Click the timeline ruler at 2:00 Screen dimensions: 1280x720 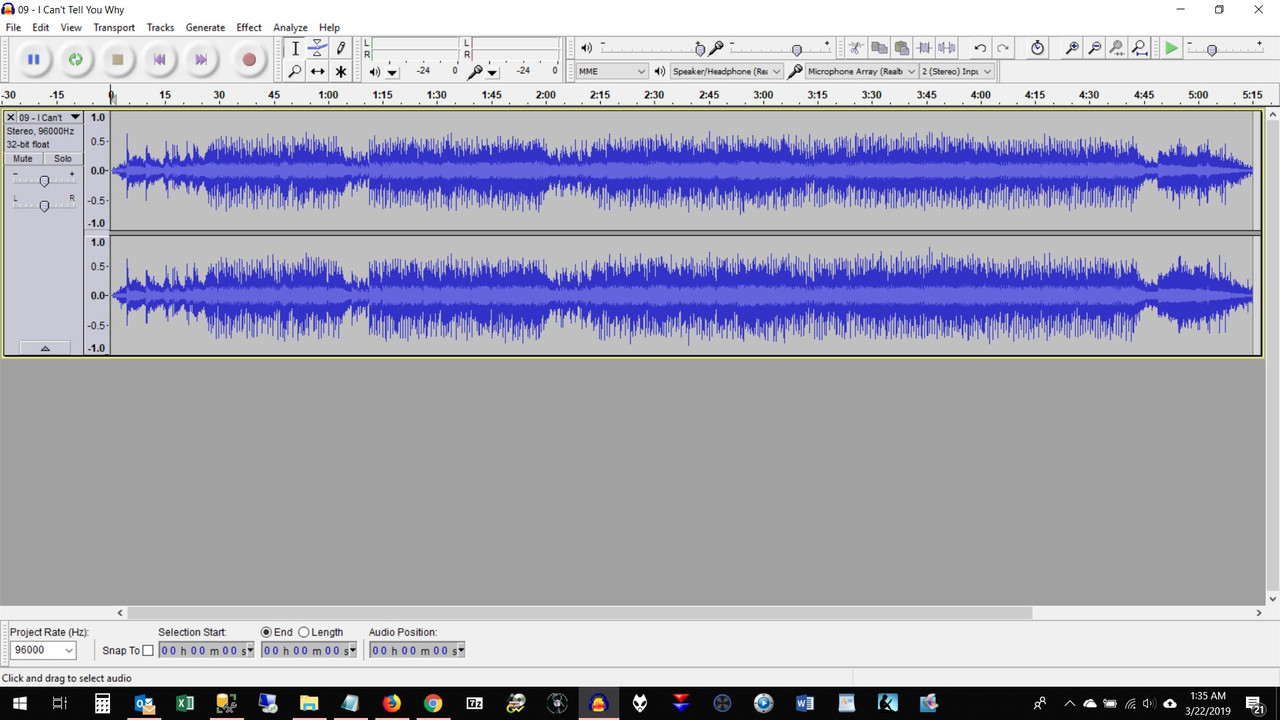tap(545, 95)
